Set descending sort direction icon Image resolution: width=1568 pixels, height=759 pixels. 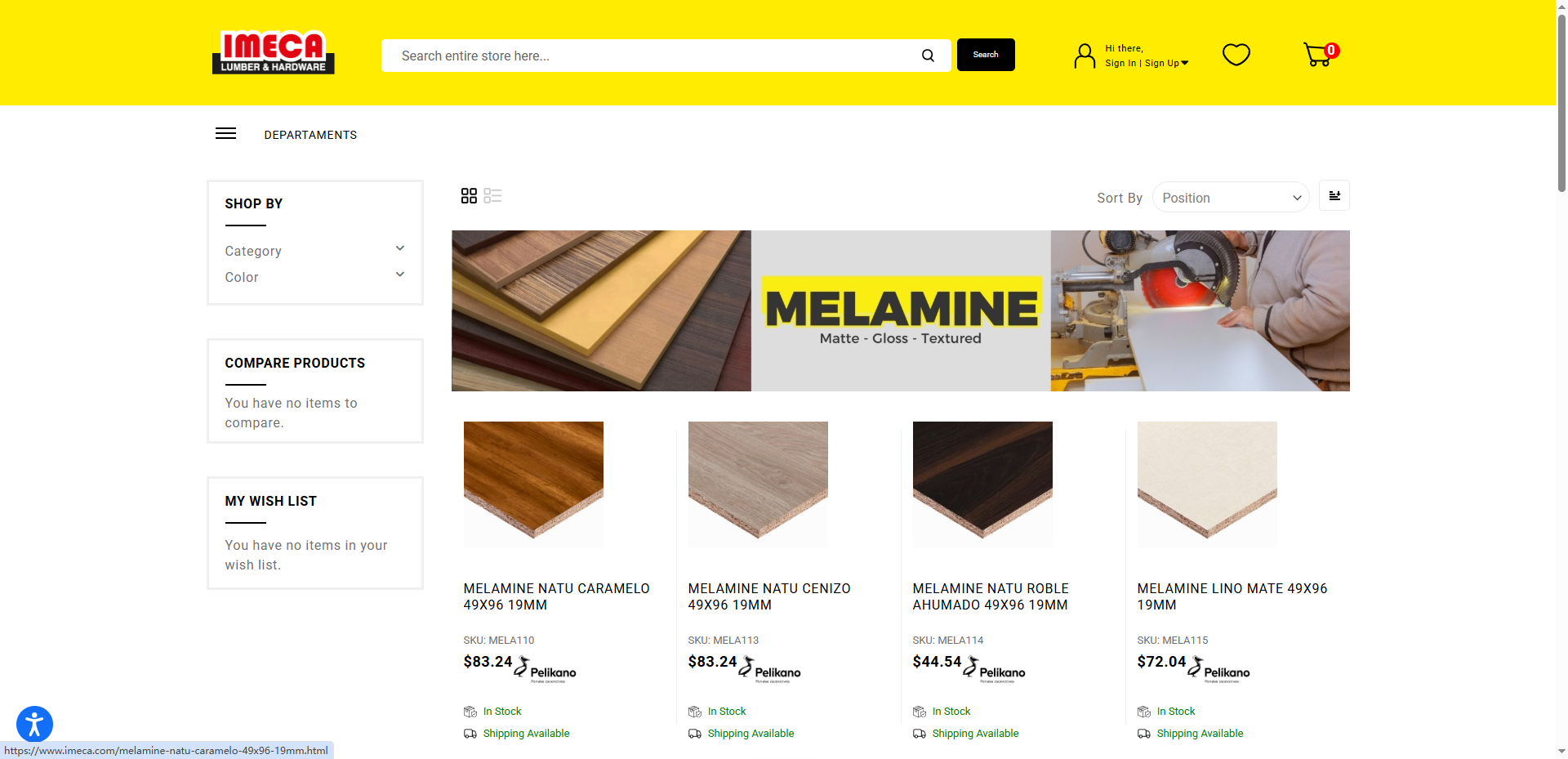(1334, 196)
